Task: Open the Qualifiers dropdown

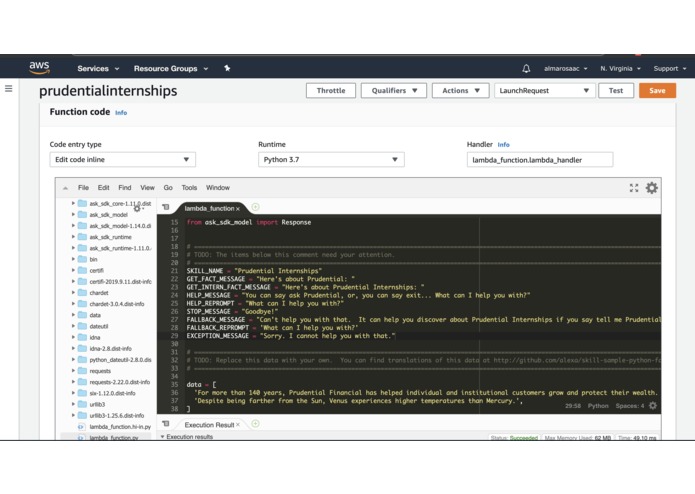Action: click(x=394, y=90)
